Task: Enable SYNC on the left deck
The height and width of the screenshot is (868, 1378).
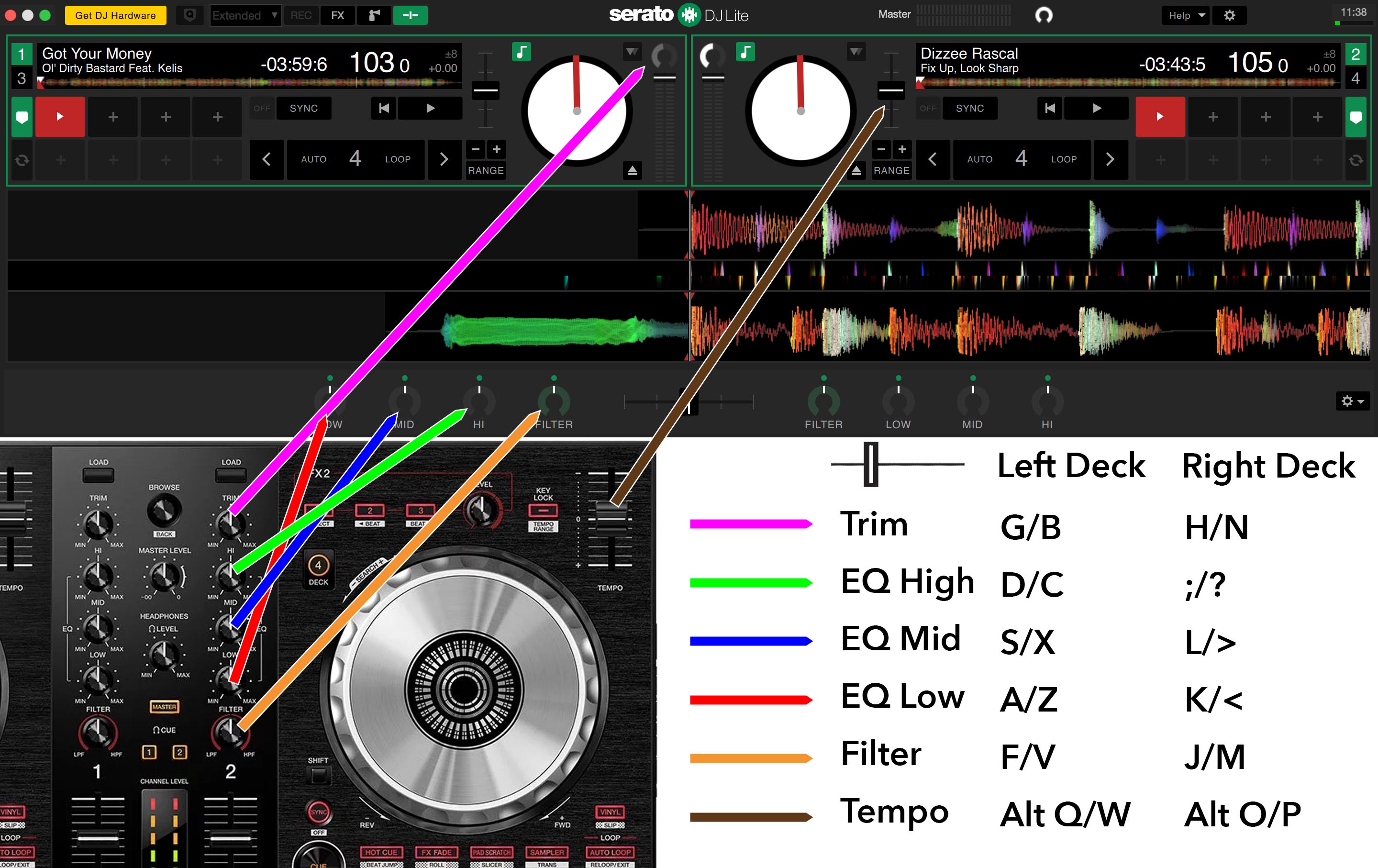Action: 304,108
